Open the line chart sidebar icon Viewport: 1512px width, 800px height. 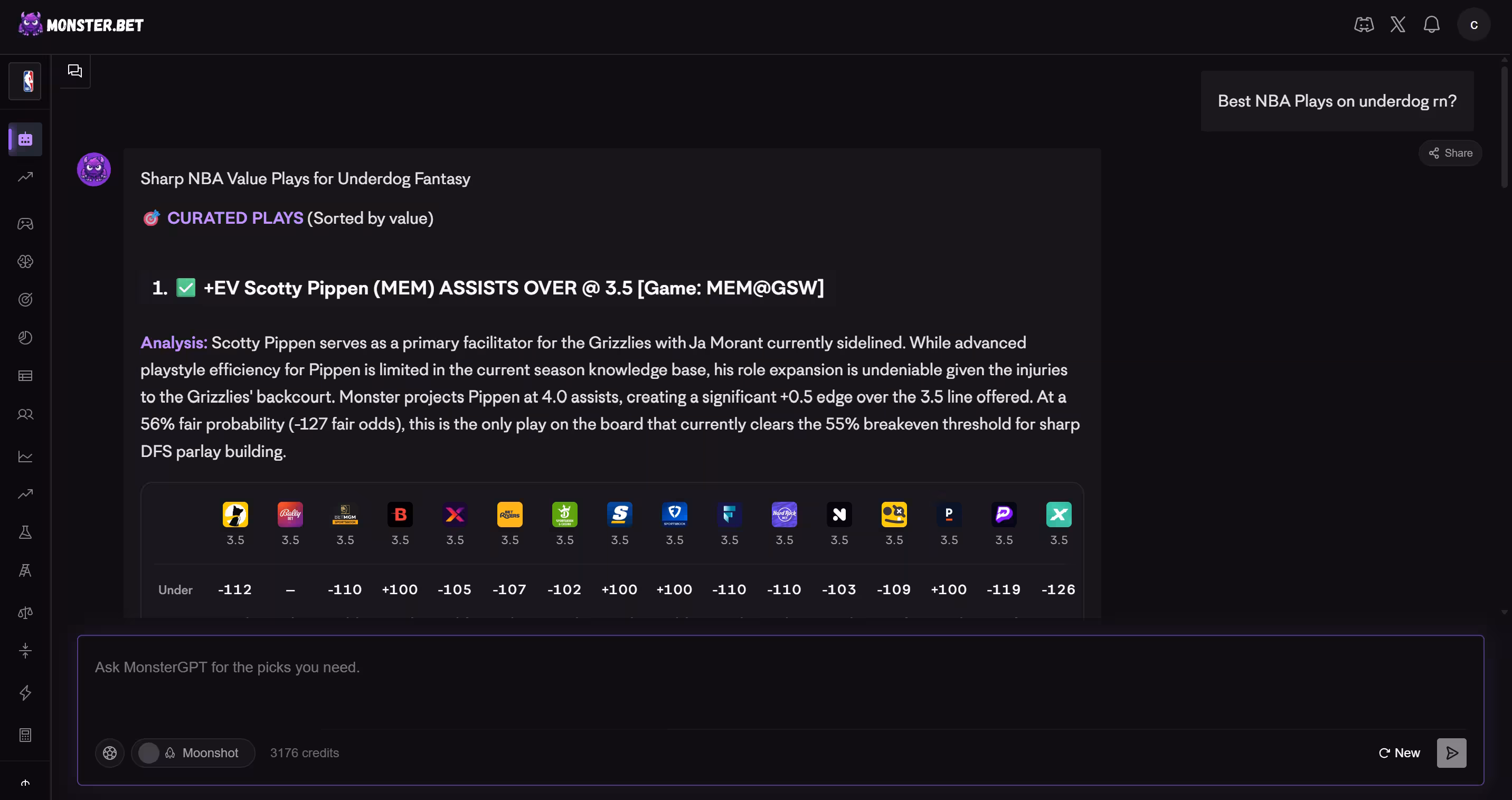(x=25, y=456)
